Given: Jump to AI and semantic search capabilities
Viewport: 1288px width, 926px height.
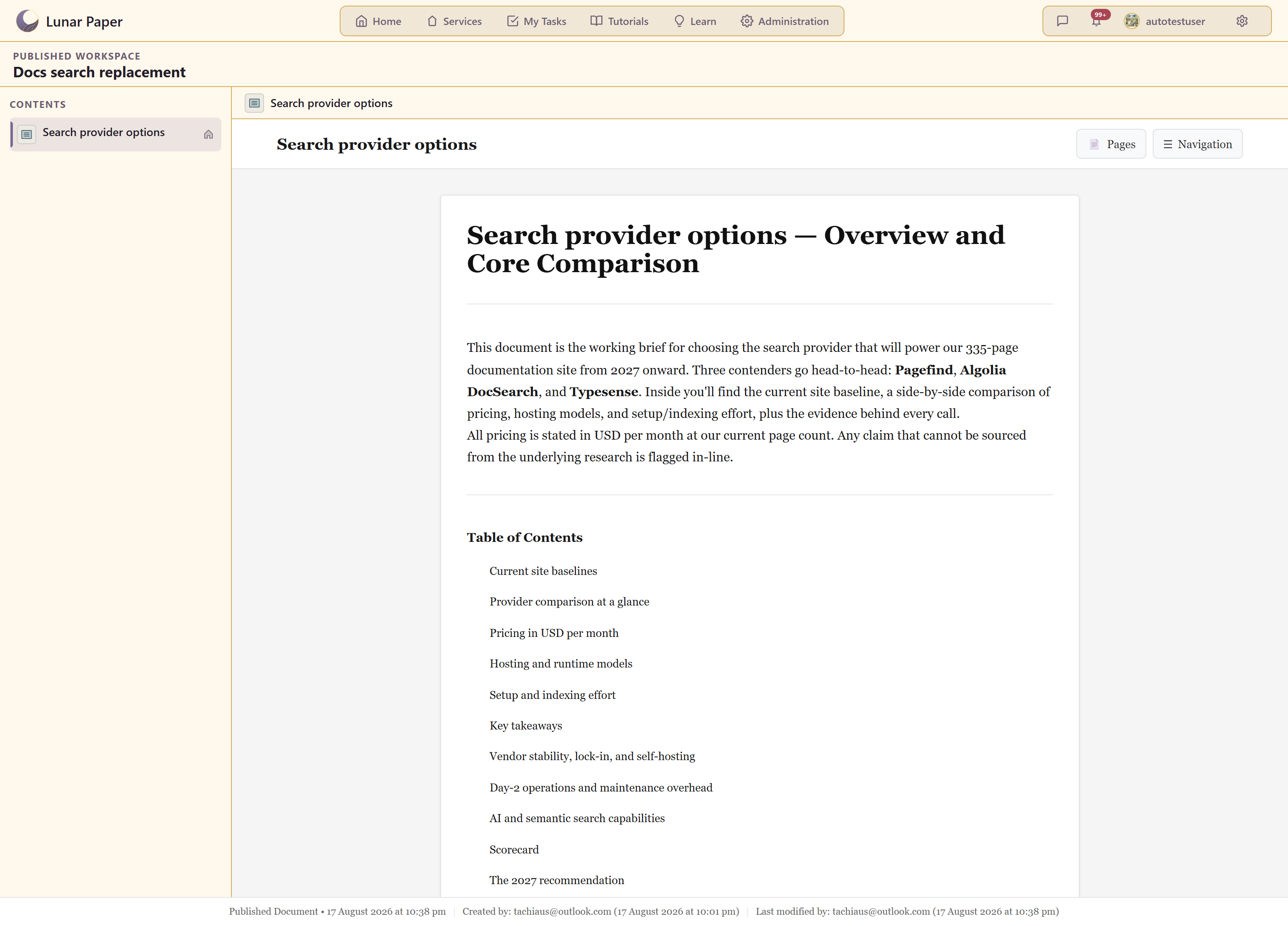Looking at the screenshot, I should [x=577, y=818].
